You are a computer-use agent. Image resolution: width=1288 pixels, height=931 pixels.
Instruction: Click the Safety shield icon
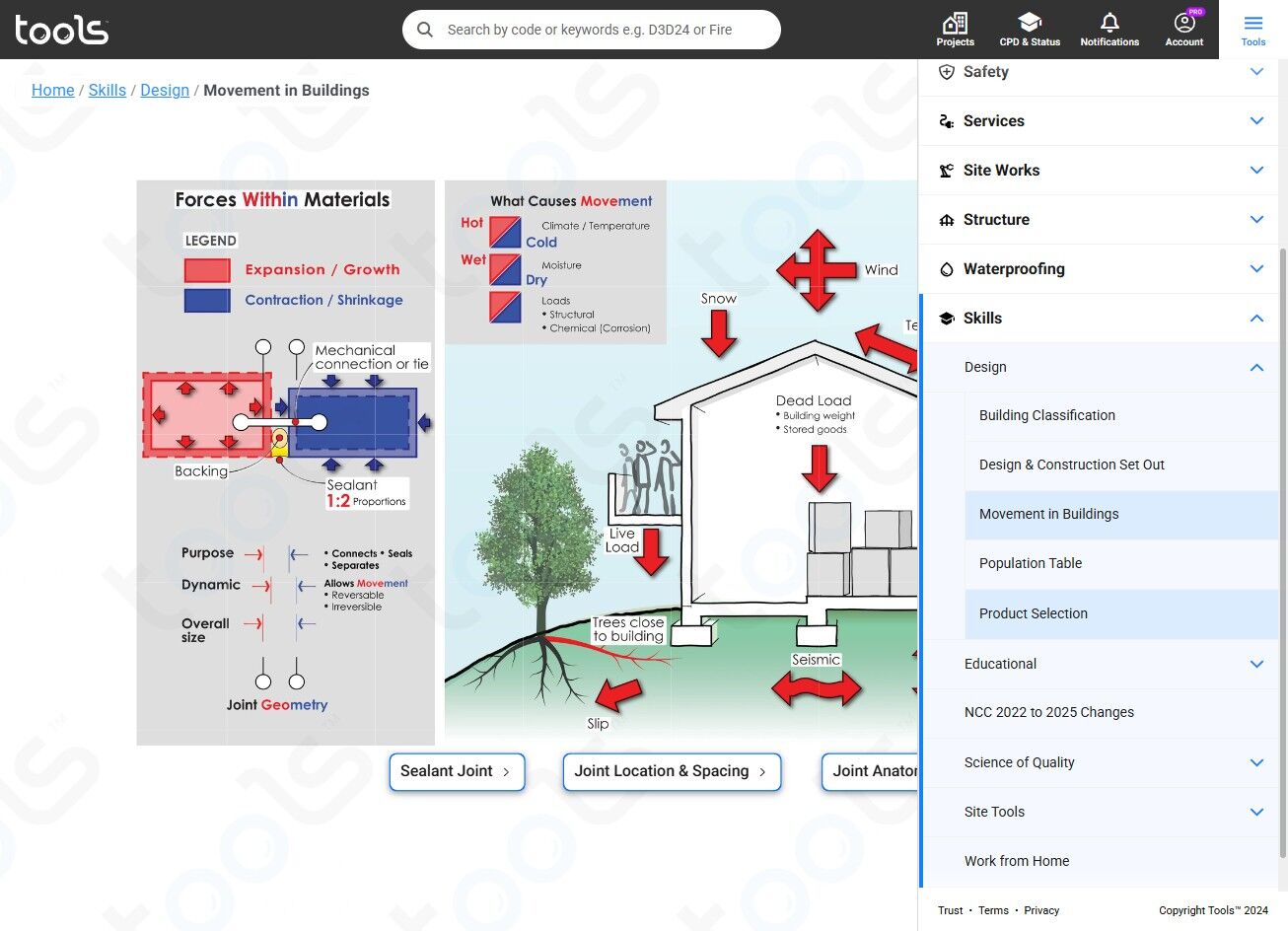[947, 72]
